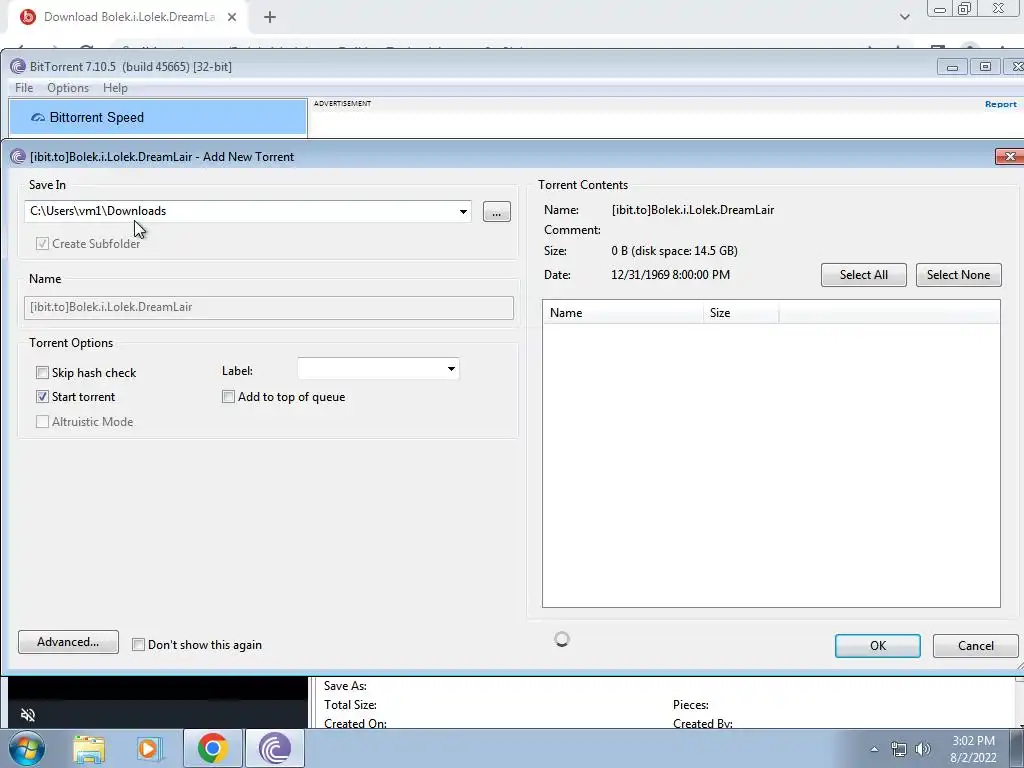Click Show Desktop strip on taskbar
The image size is (1024, 768).
[1017, 748]
